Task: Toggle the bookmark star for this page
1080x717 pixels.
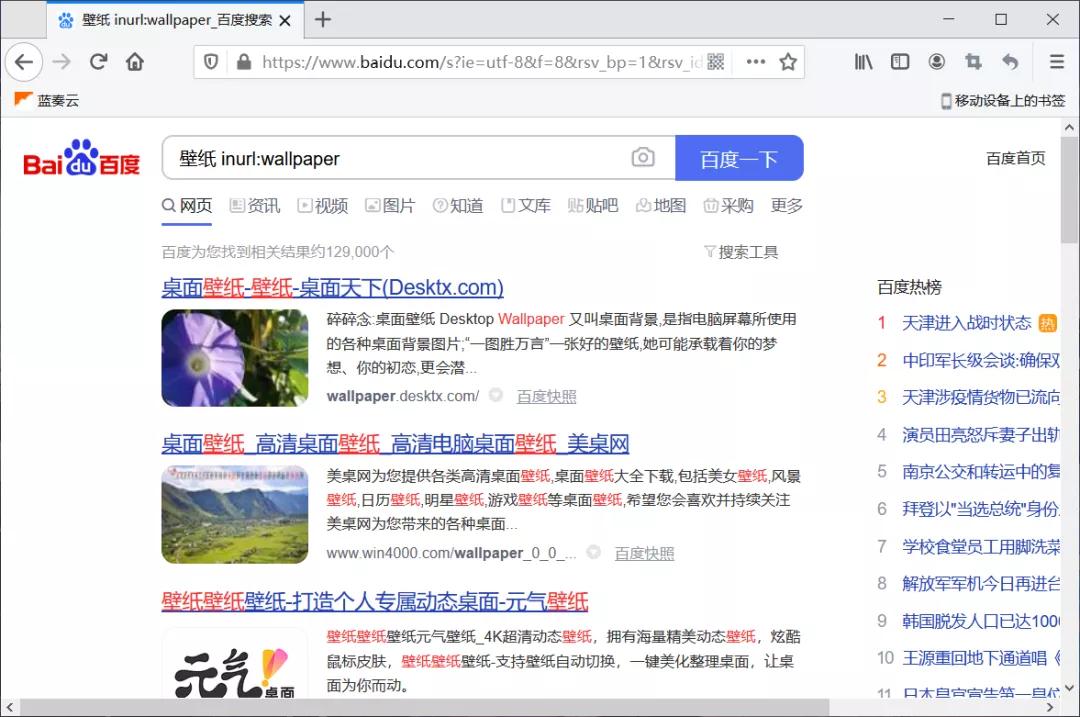Action: 787,61
